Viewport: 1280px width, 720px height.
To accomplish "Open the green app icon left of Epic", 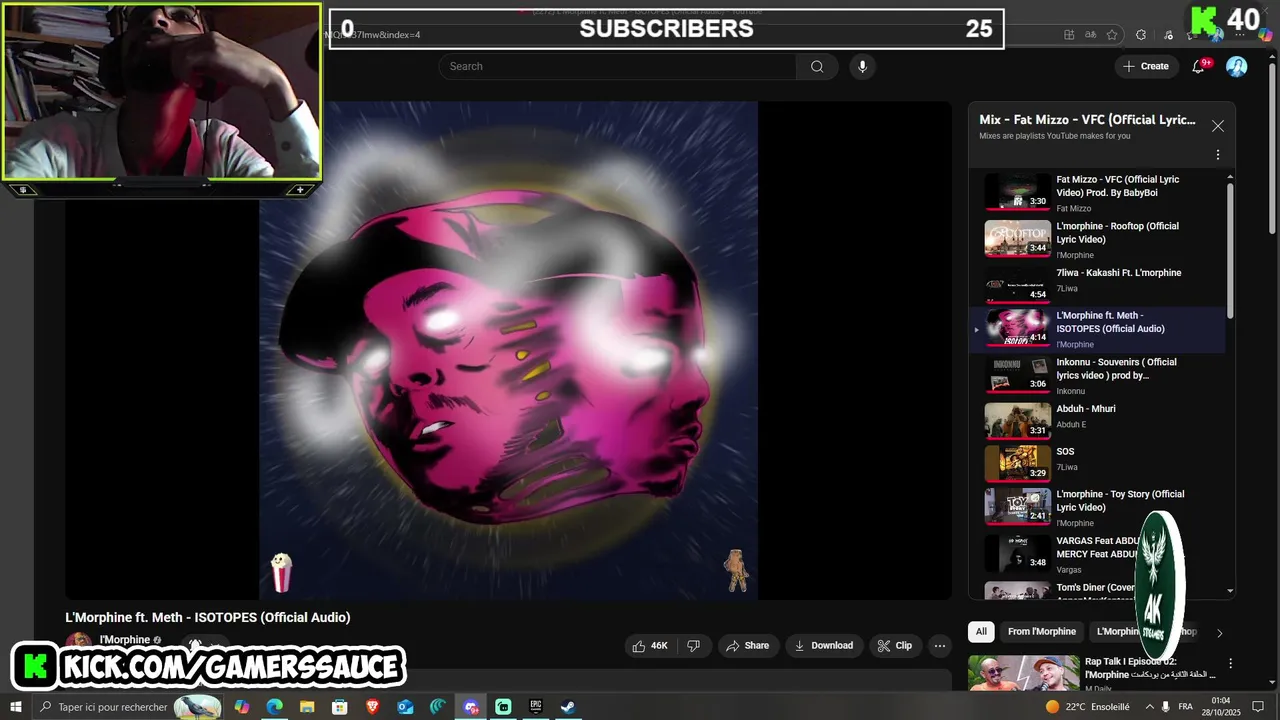I will [503, 707].
